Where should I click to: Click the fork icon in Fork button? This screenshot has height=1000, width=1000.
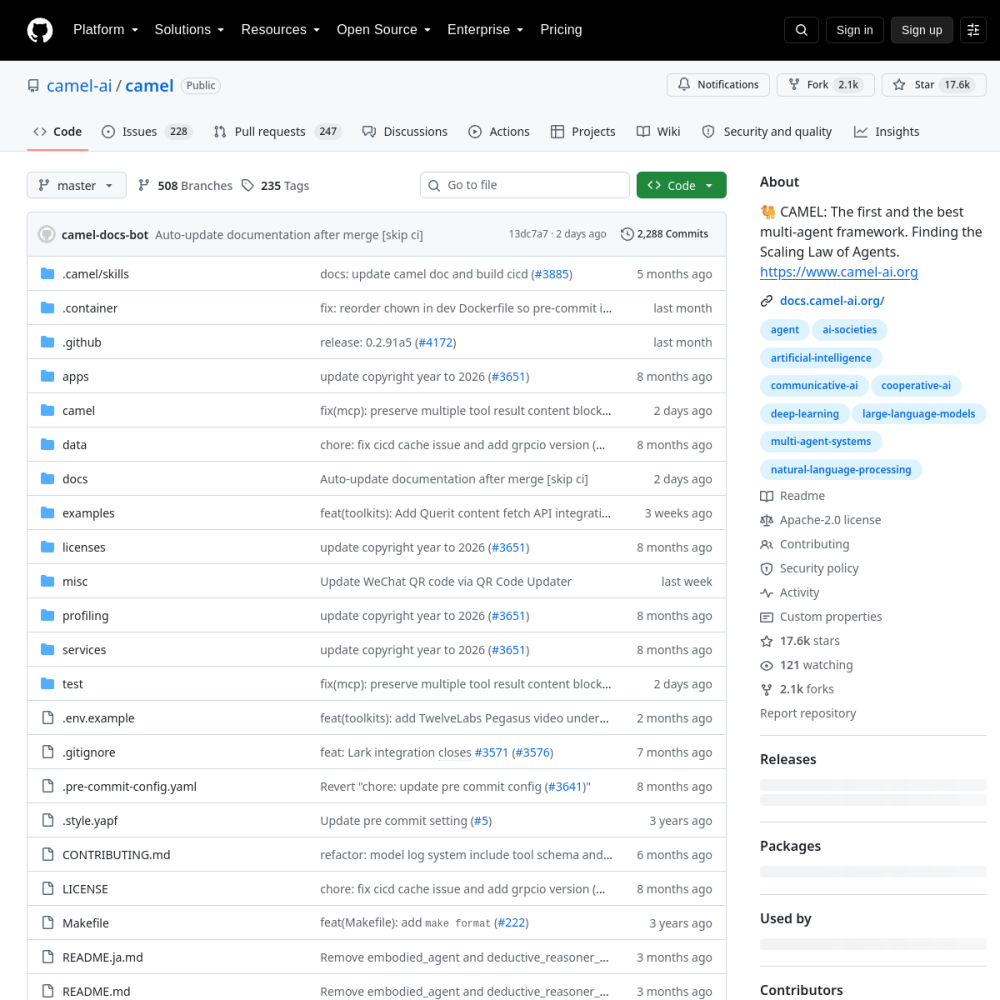794,85
